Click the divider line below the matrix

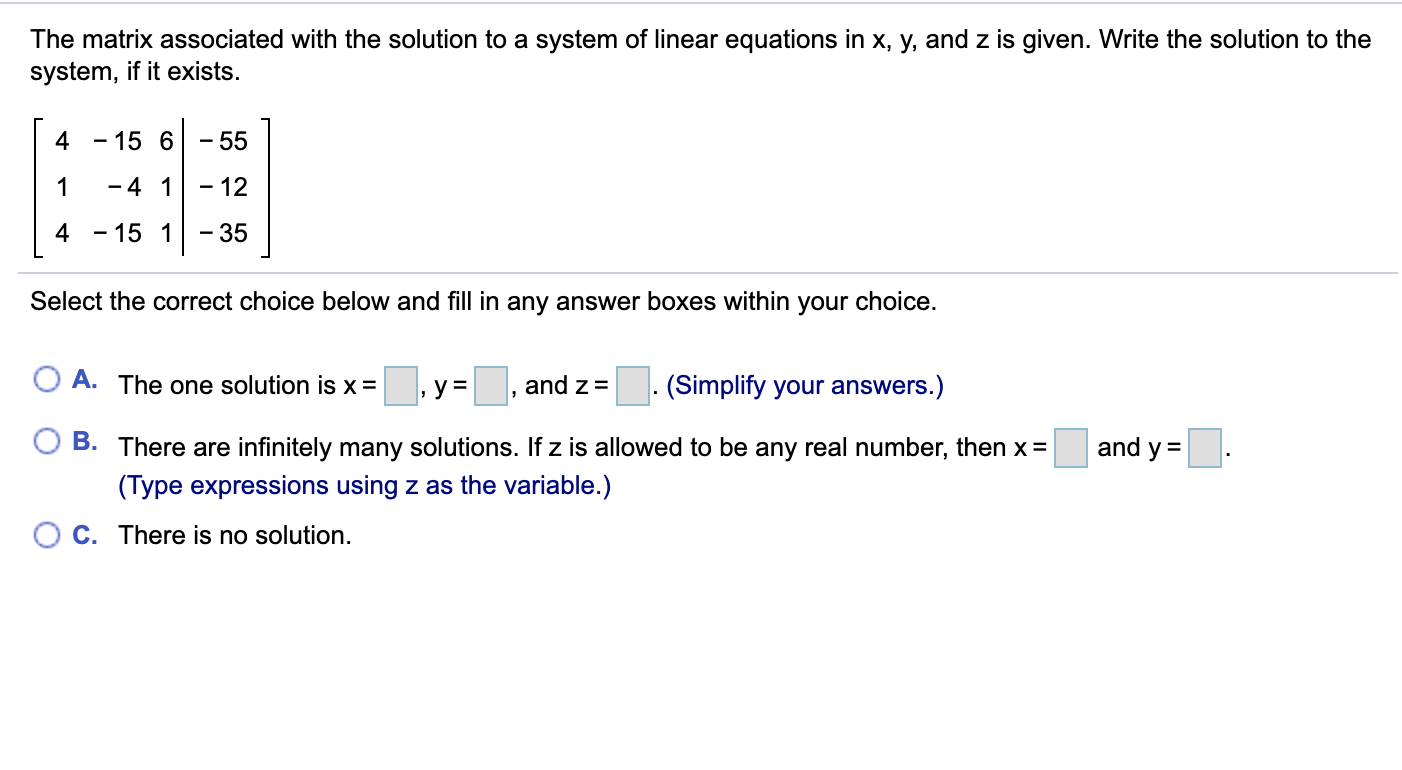pyautogui.click(x=700, y=271)
